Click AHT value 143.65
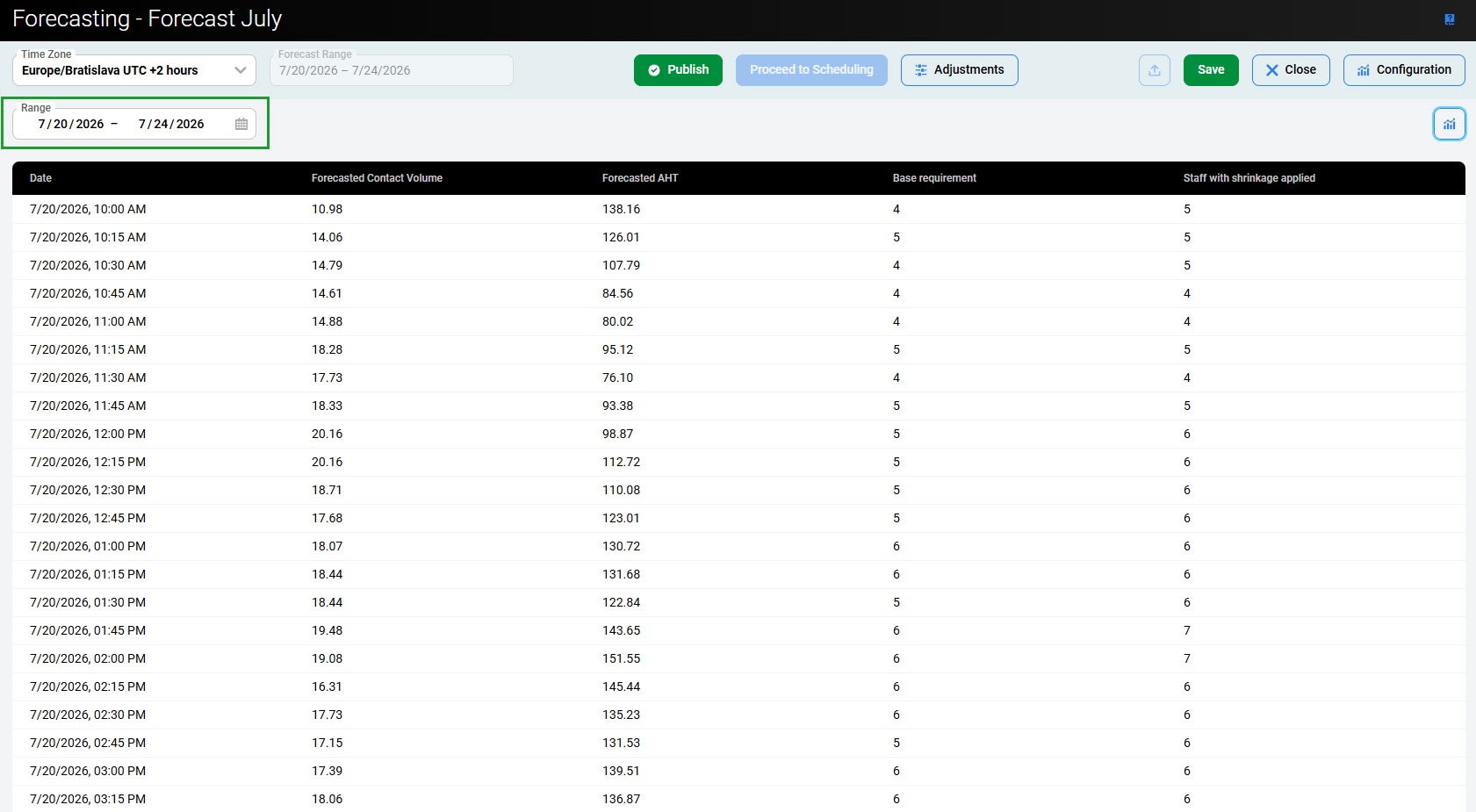 621,631
